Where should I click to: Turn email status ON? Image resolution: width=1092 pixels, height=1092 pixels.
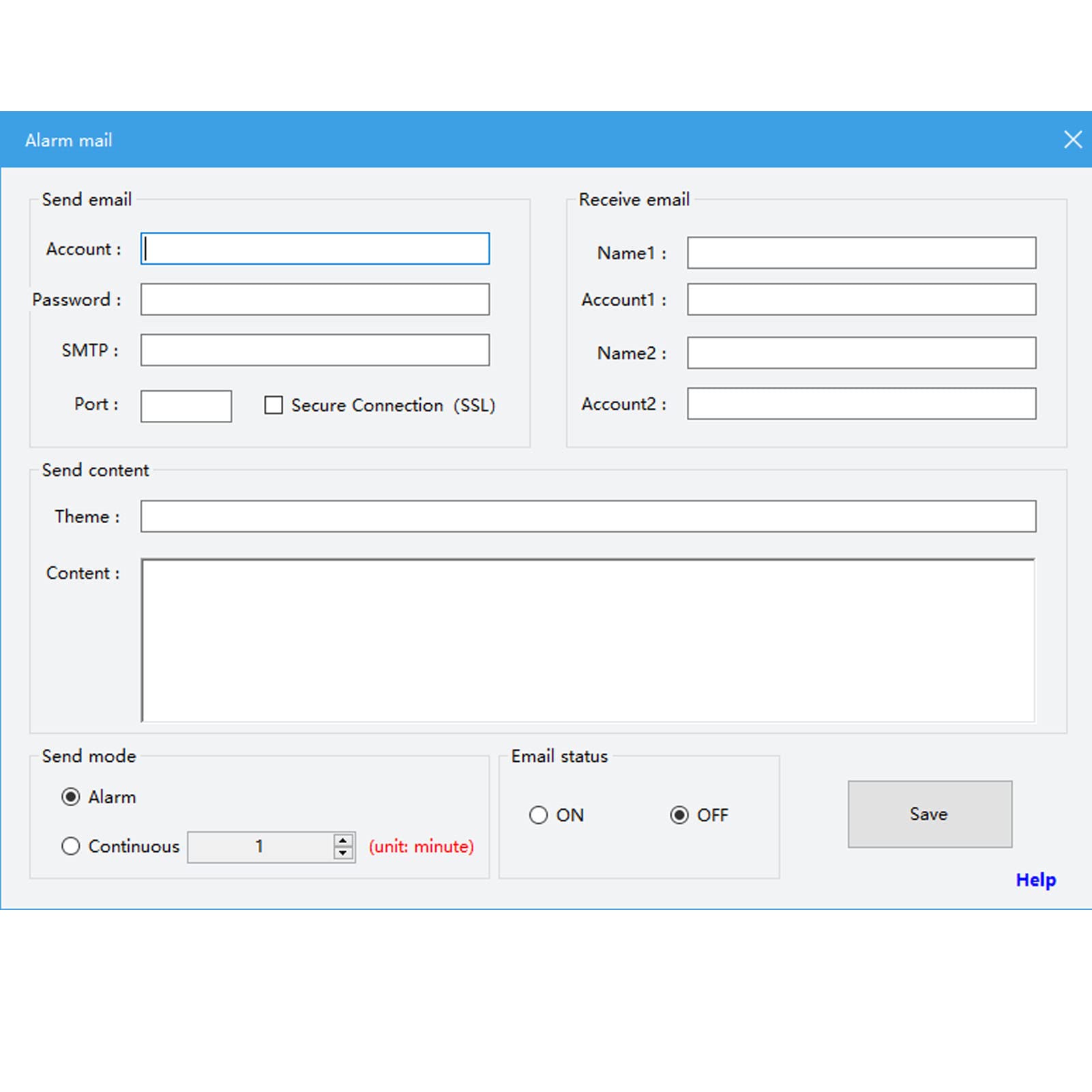click(x=538, y=815)
